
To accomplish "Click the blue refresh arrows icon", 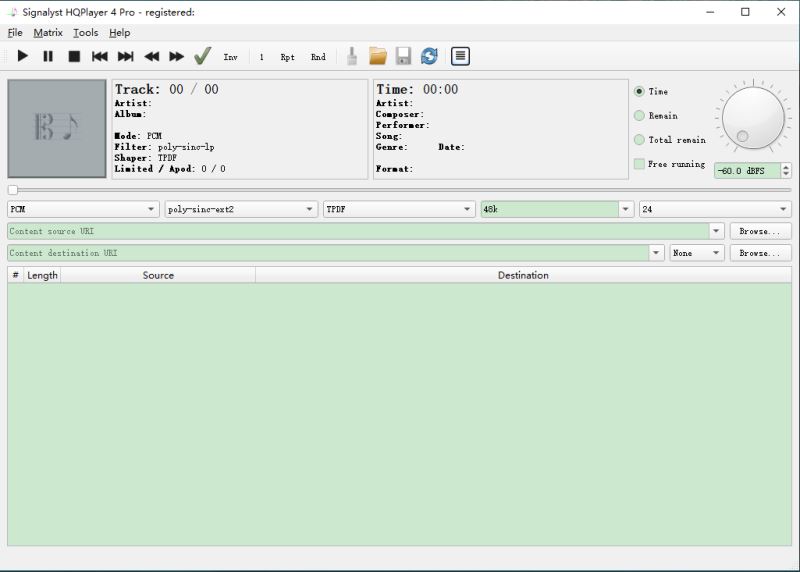I will coord(430,56).
